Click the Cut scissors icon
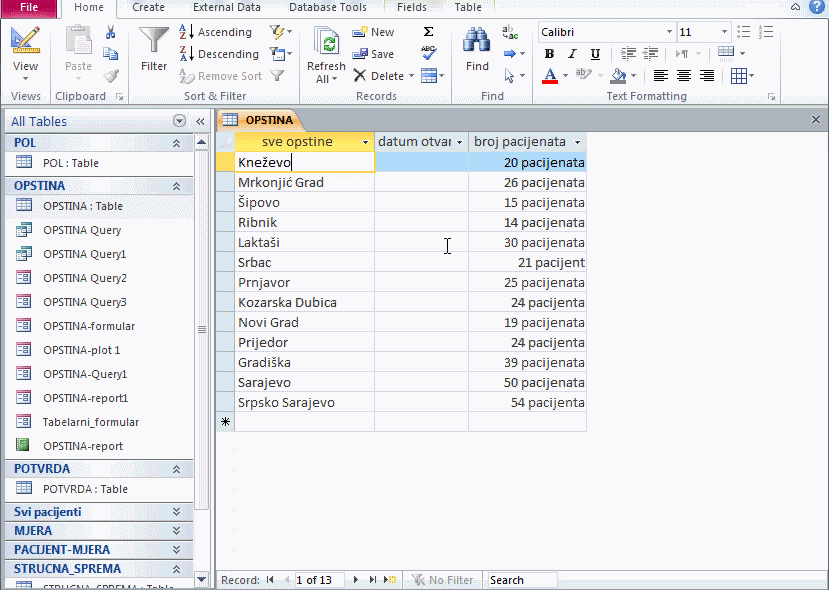This screenshot has width=829, height=590. [110, 32]
